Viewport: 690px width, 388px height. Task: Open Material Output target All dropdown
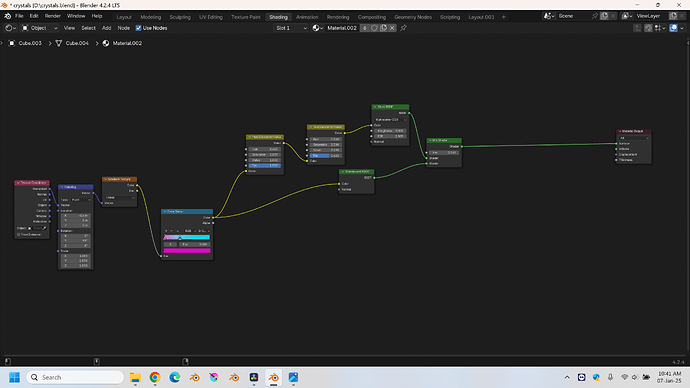click(634, 138)
